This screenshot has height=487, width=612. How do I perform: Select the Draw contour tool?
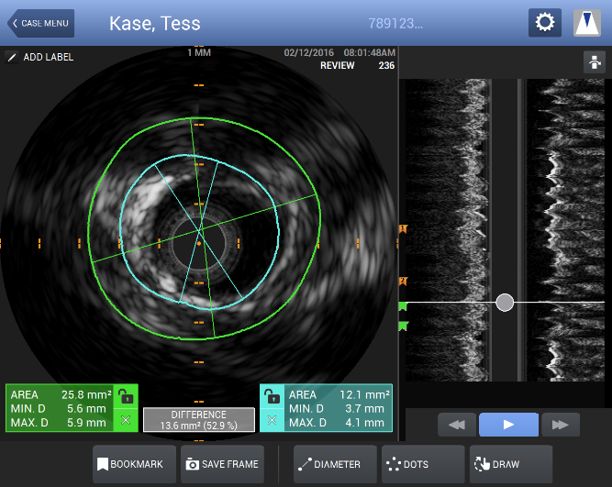511,464
